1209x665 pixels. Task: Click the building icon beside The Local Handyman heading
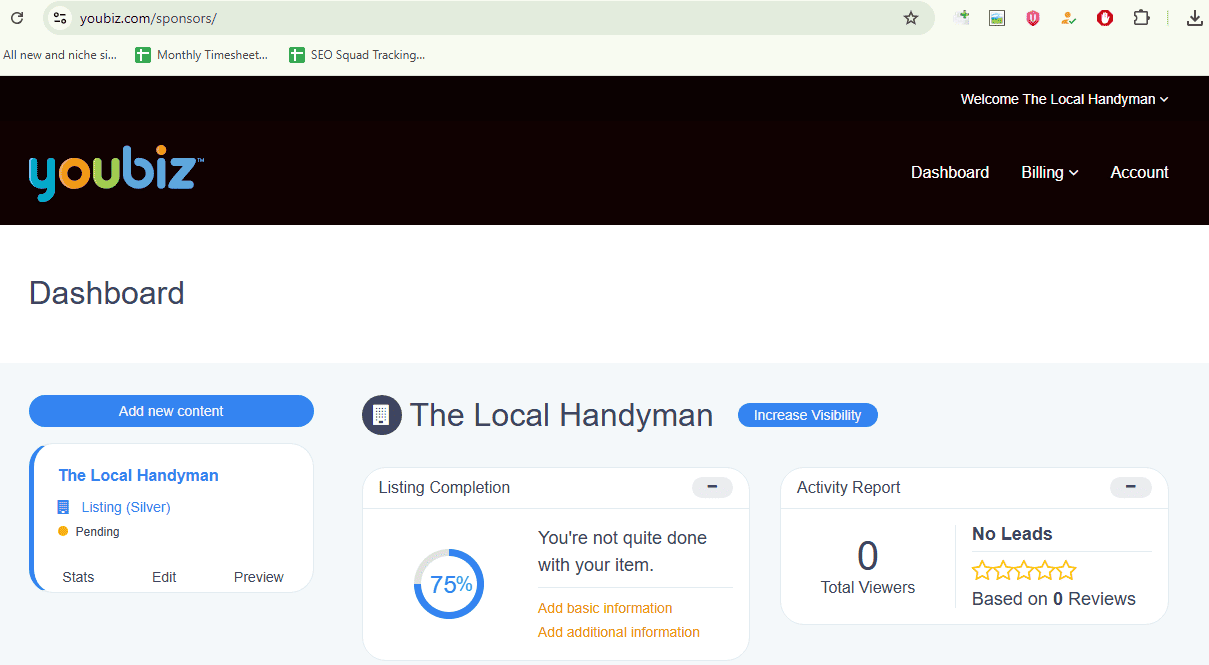(381, 415)
